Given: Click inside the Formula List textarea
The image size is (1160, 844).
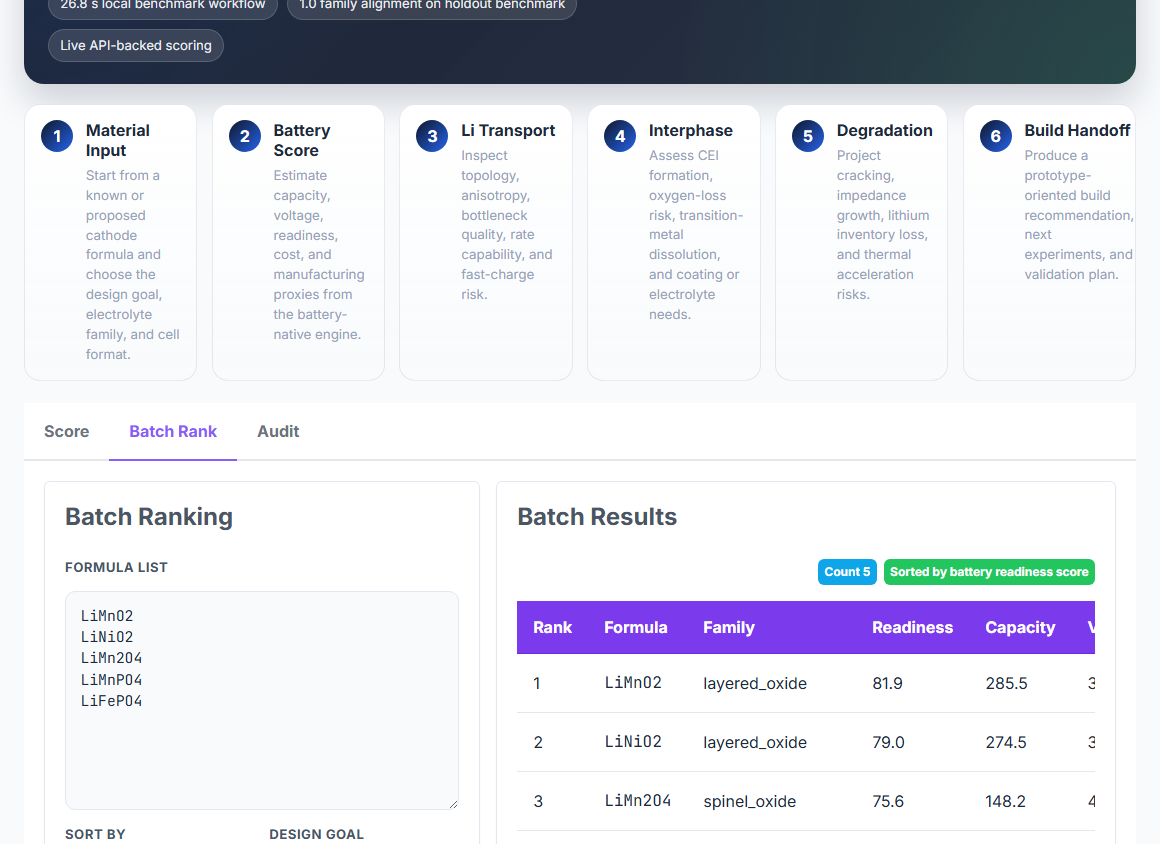Looking at the screenshot, I should point(262,700).
